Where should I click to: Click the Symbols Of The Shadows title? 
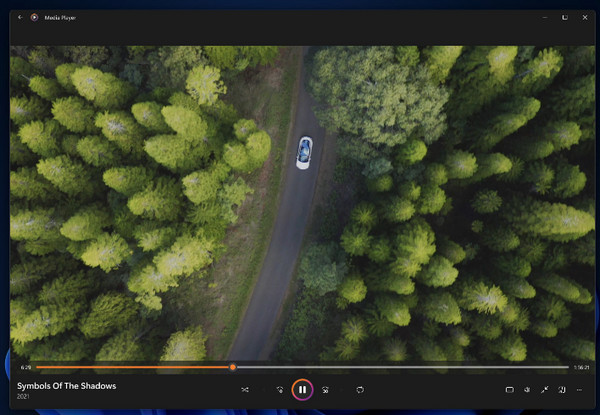[x=66, y=385]
